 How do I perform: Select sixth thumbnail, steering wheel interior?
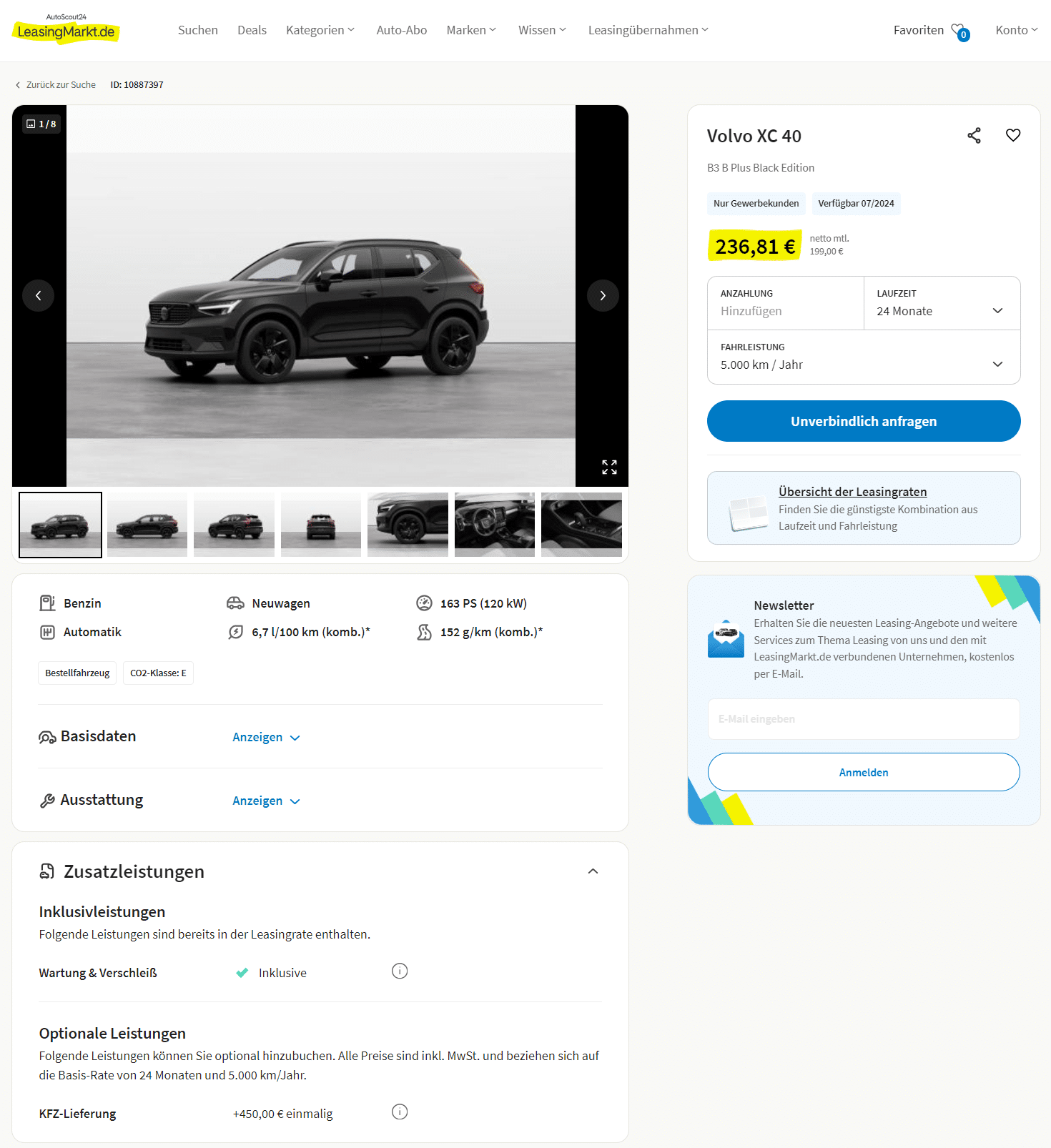click(x=495, y=525)
